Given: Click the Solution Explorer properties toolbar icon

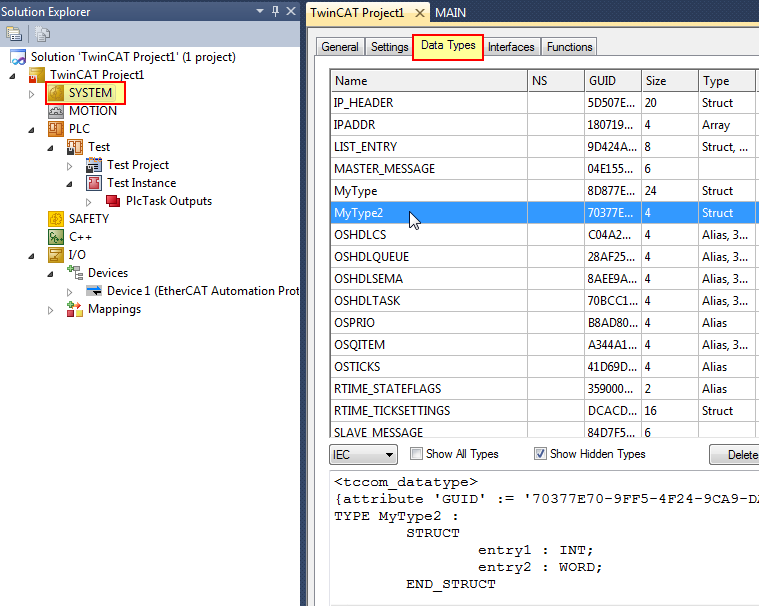Looking at the screenshot, I should click(x=14, y=34).
